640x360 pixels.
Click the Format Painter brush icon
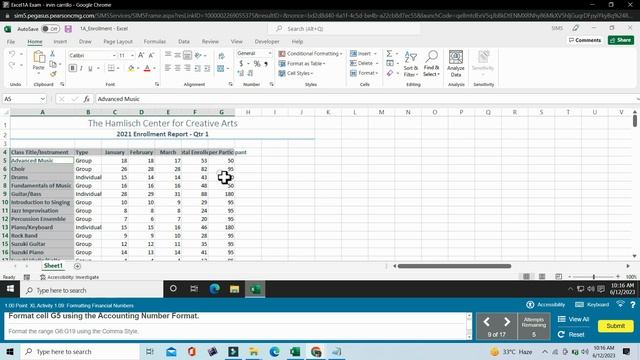click(x=53, y=74)
